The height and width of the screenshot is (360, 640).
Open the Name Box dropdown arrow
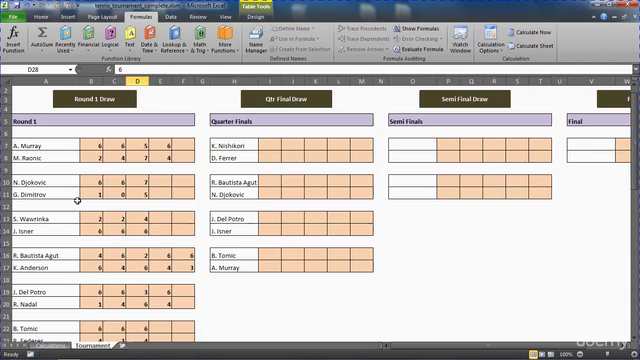pos(70,70)
